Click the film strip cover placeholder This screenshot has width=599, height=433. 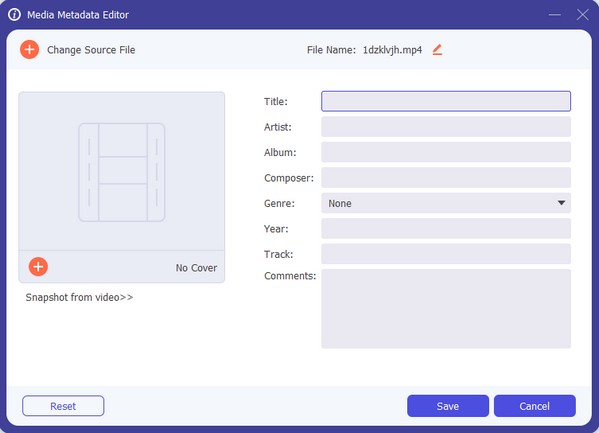tap(121, 172)
